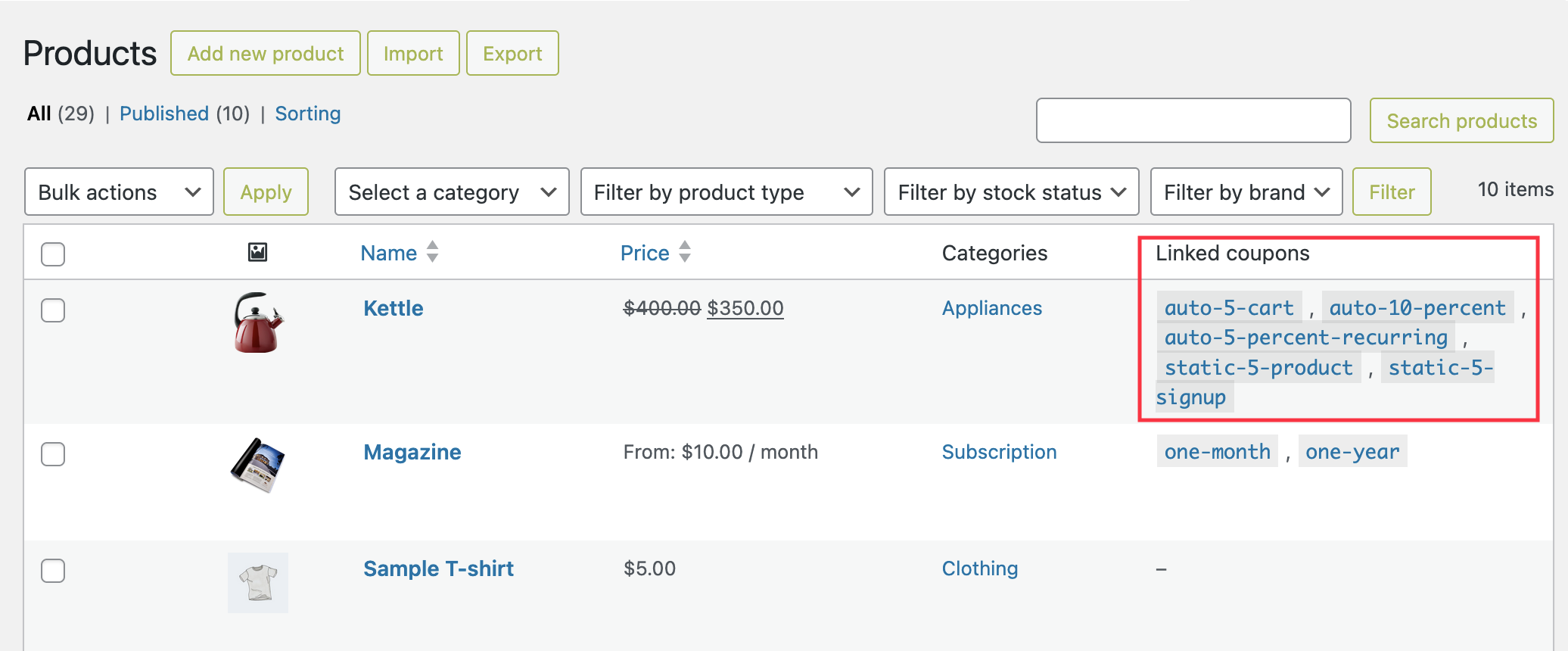Focus the product search input field
The height and width of the screenshot is (651, 1568).
click(1193, 120)
